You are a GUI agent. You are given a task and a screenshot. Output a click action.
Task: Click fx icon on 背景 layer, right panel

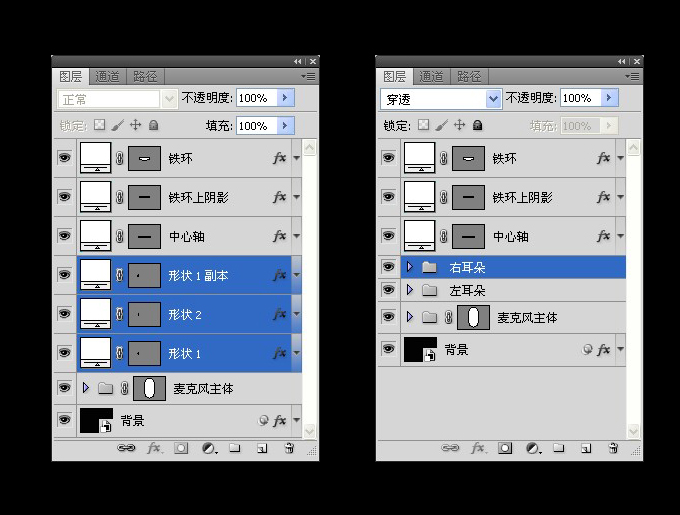tap(604, 349)
